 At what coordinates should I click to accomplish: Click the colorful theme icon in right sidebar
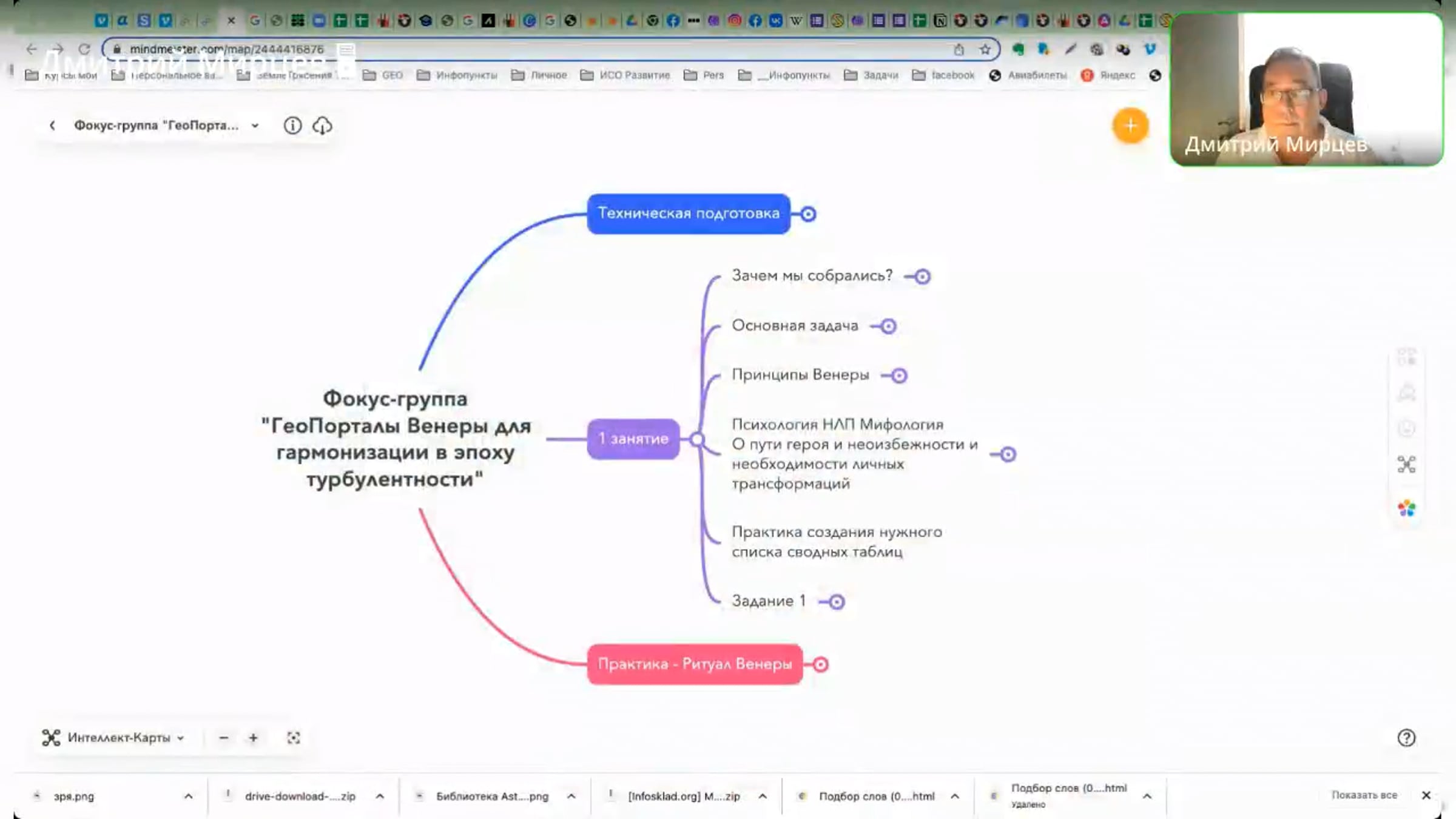(1406, 508)
